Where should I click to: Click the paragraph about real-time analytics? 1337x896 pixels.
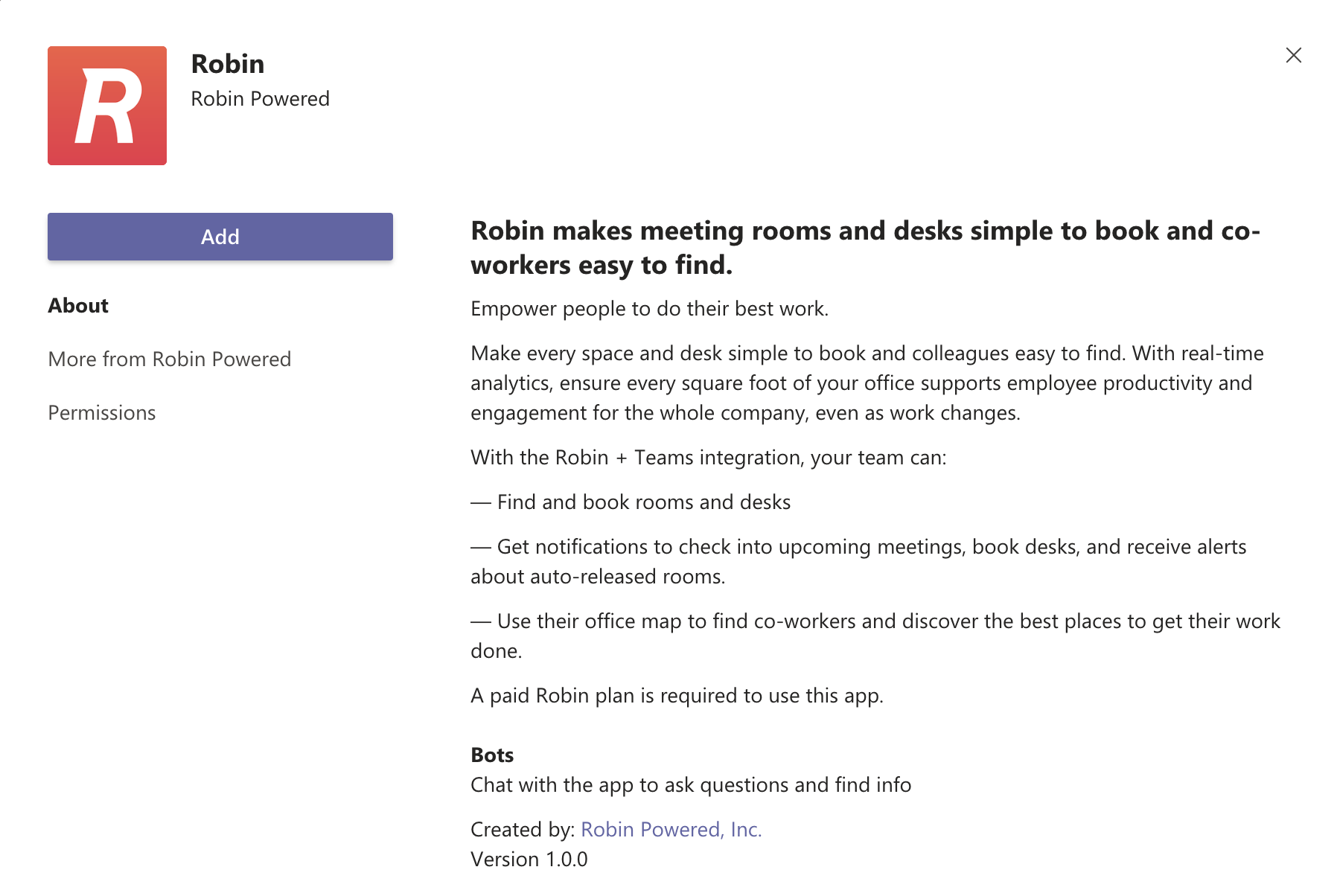pos(867,383)
